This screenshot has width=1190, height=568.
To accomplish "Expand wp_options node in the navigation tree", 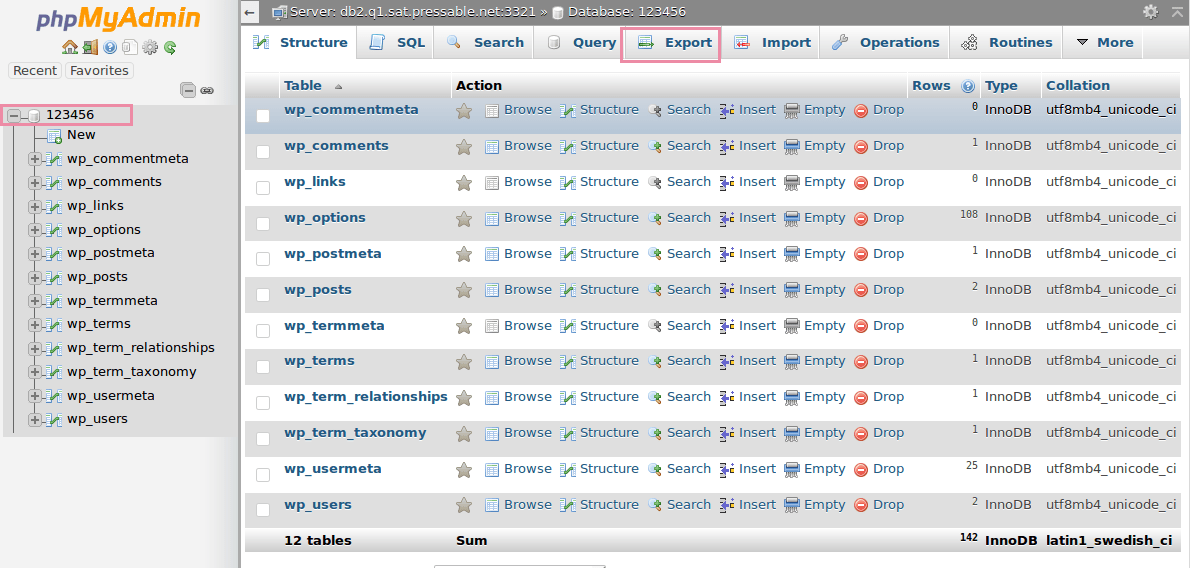I will (34, 230).
